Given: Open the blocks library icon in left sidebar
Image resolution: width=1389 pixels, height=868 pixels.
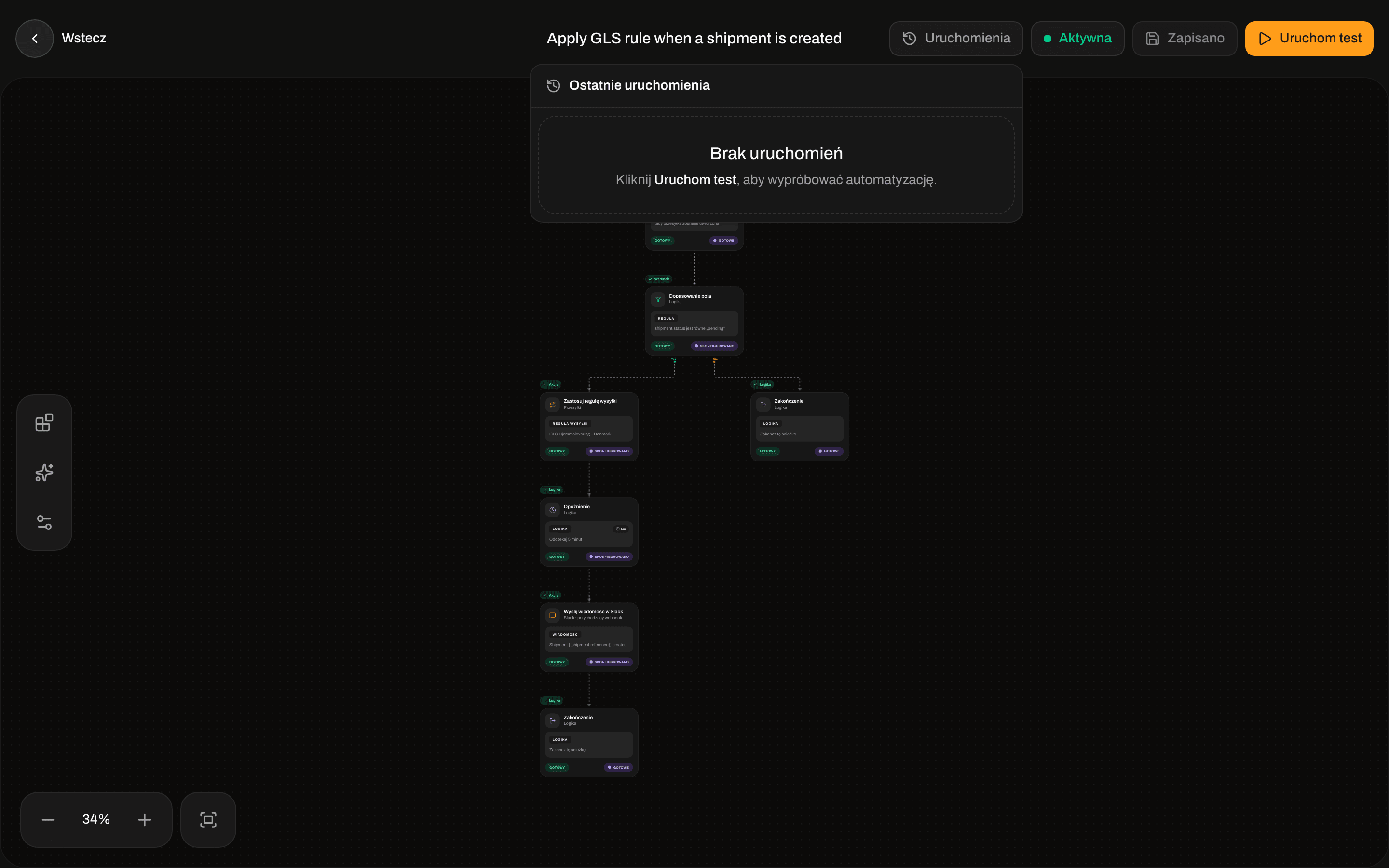Looking at the screenshot, I should [x=44, y=422].
